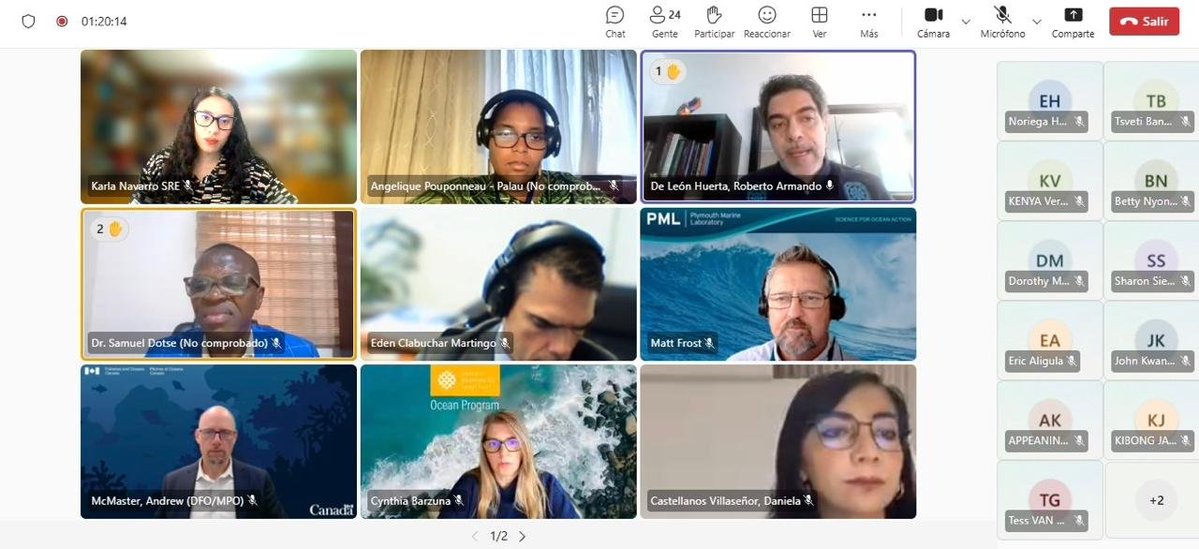Image resolution: width=1199 pixels, height=549 pixels.
Task: Click active mic icon beside De León Huerta
Action: coord(830,186)
